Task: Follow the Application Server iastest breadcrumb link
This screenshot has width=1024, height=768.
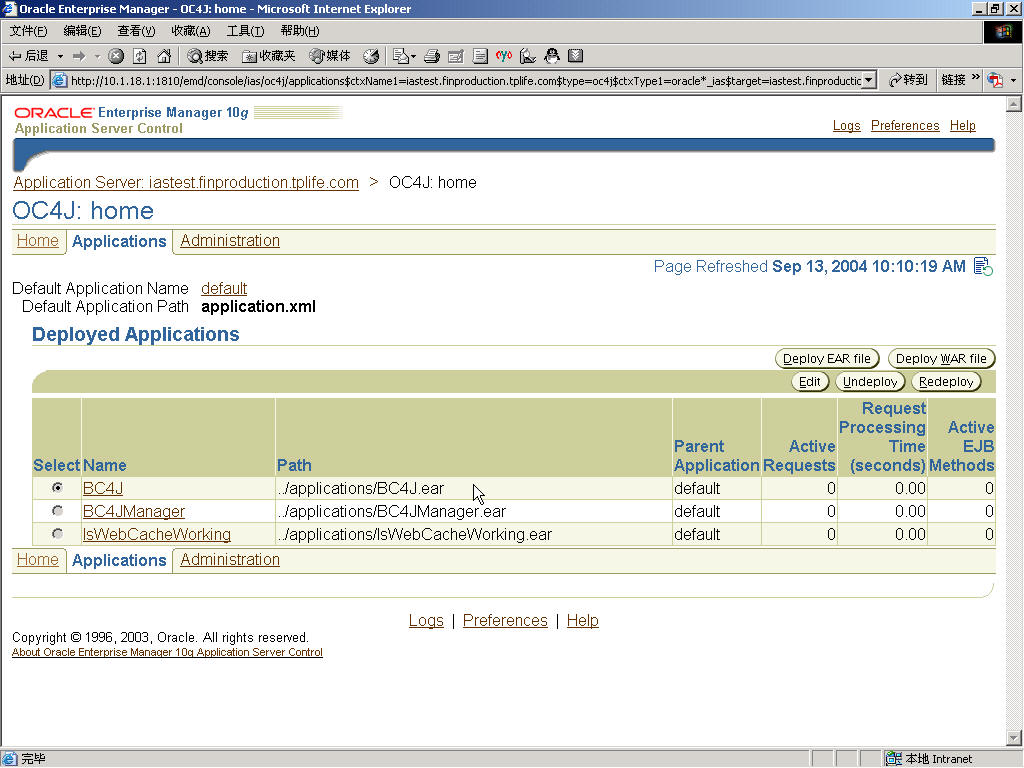Action: point(186,182)
